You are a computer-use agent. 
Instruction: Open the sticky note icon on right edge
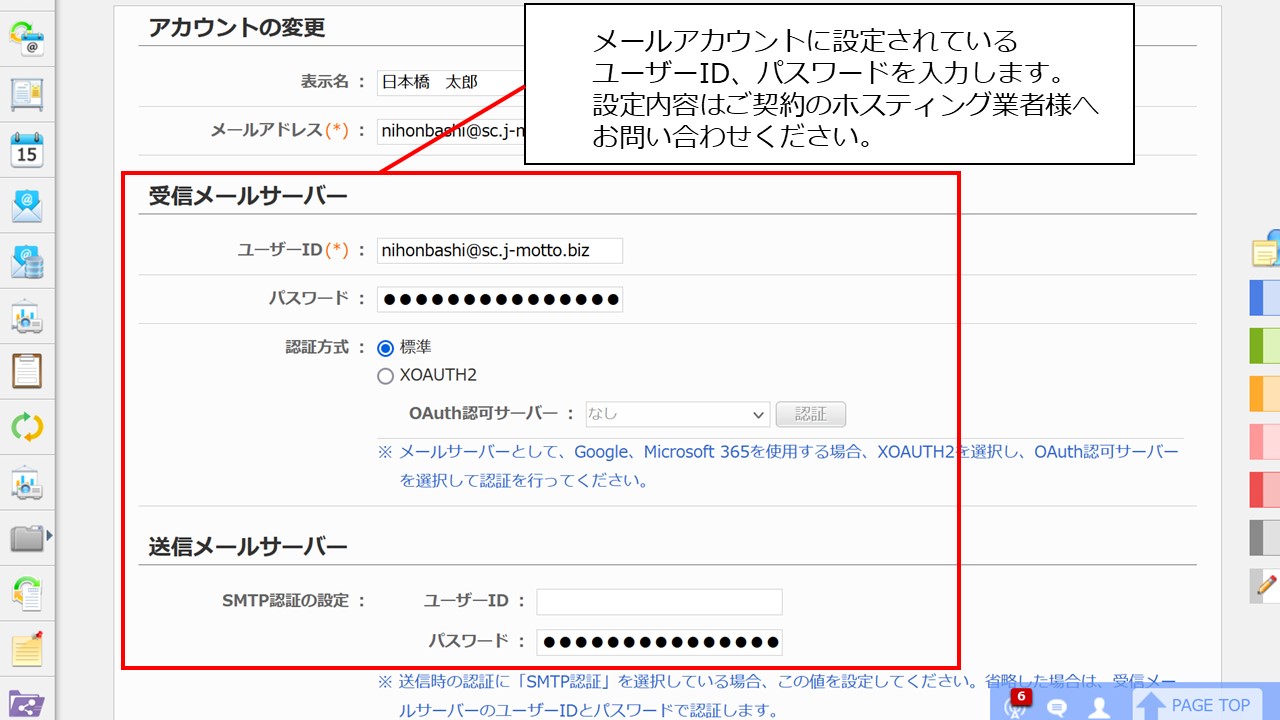point(1266,250)
